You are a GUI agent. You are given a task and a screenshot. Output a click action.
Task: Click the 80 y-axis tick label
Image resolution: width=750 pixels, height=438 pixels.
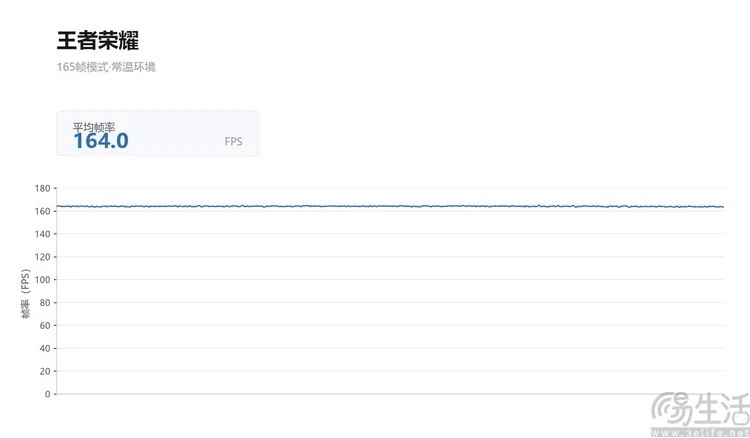[x=44, y=303]
